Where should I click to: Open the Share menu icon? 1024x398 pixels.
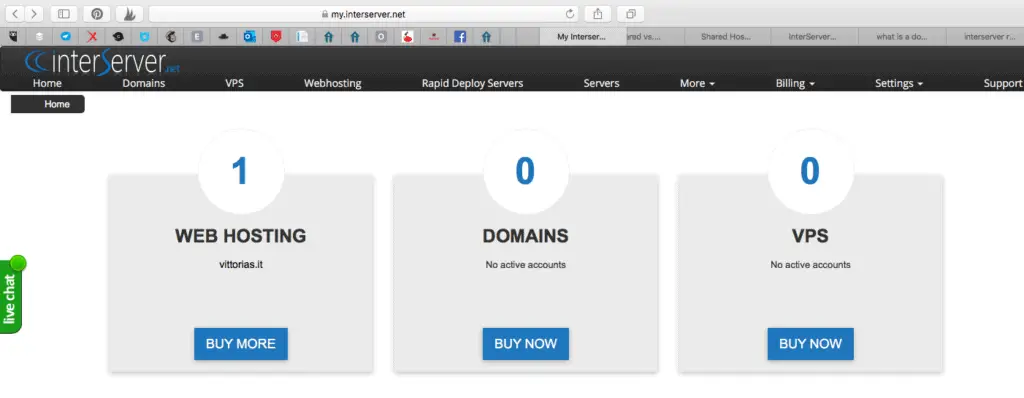click(598, 14)
